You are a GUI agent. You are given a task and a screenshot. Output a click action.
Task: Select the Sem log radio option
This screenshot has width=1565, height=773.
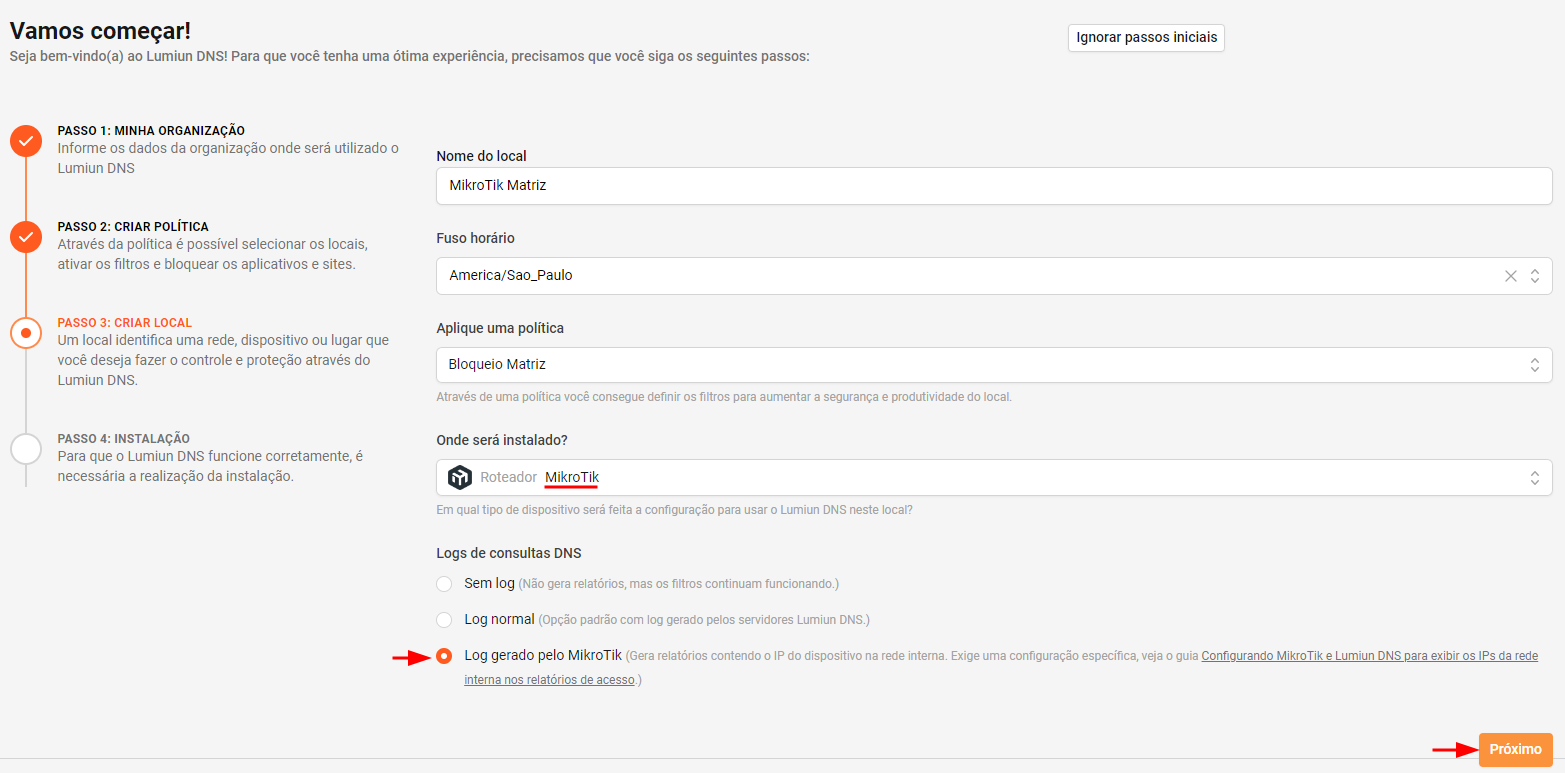[444, 584]
